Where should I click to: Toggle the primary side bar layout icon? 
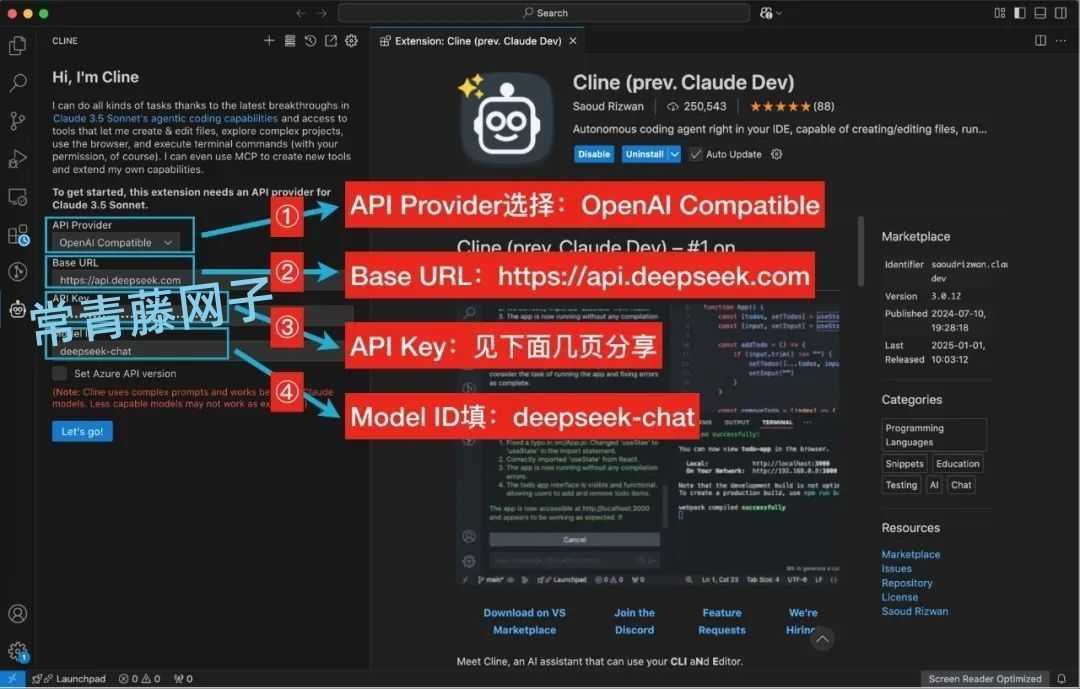coord(1020,12)
